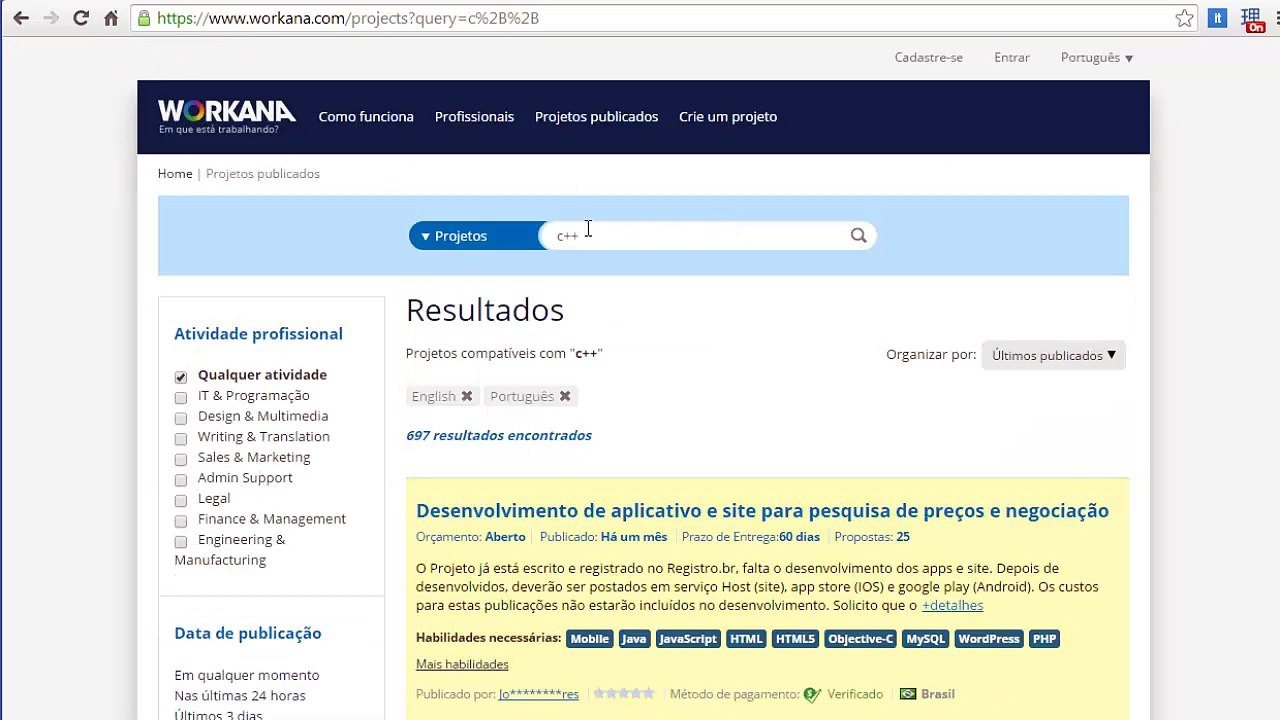Check Design & Multimedia checkbox
Image resolution: width=1280 pixels, height=720 pixels.
point(181,418)
